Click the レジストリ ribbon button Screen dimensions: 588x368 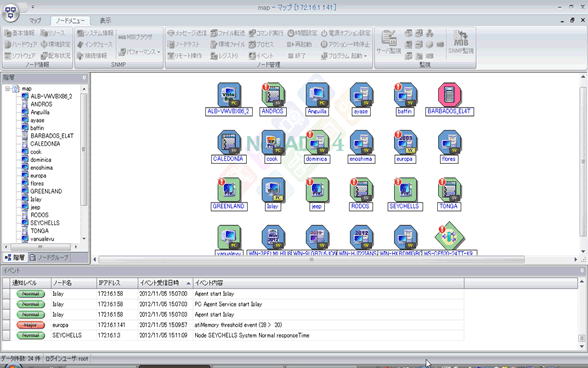pos(224,56)
